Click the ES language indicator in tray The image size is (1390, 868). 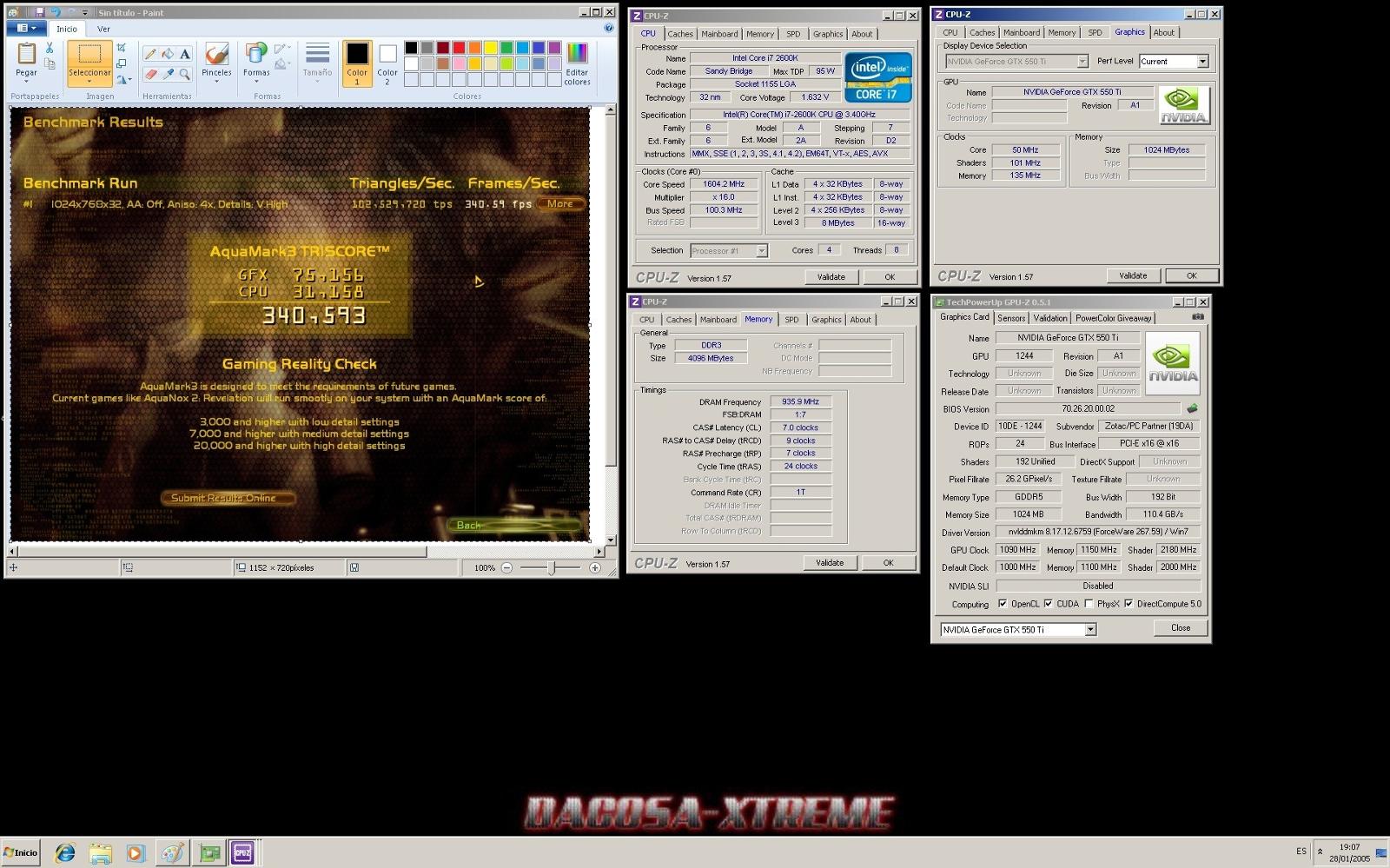coord(1301,851)
